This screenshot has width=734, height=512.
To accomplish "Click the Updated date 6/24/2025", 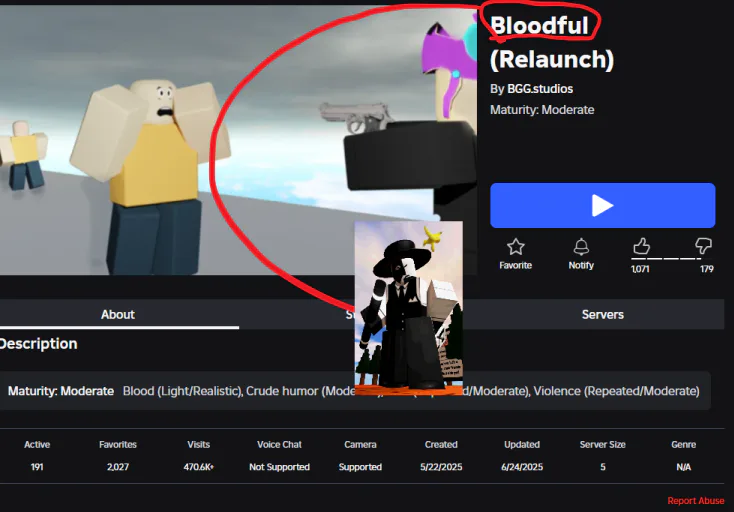I will click(x=522, y=467).
